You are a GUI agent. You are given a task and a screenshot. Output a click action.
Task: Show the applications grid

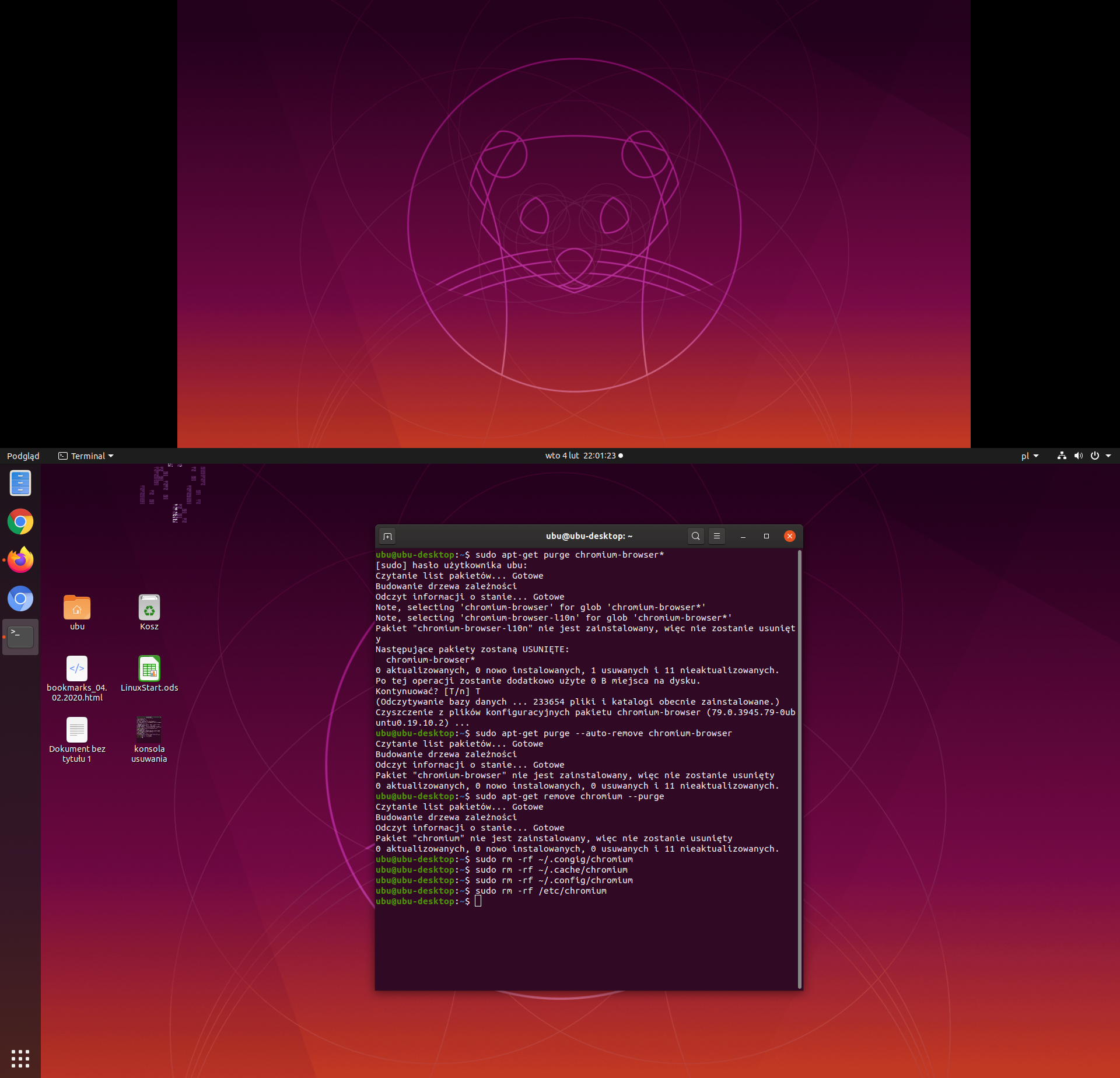(x=20, y=1058)
